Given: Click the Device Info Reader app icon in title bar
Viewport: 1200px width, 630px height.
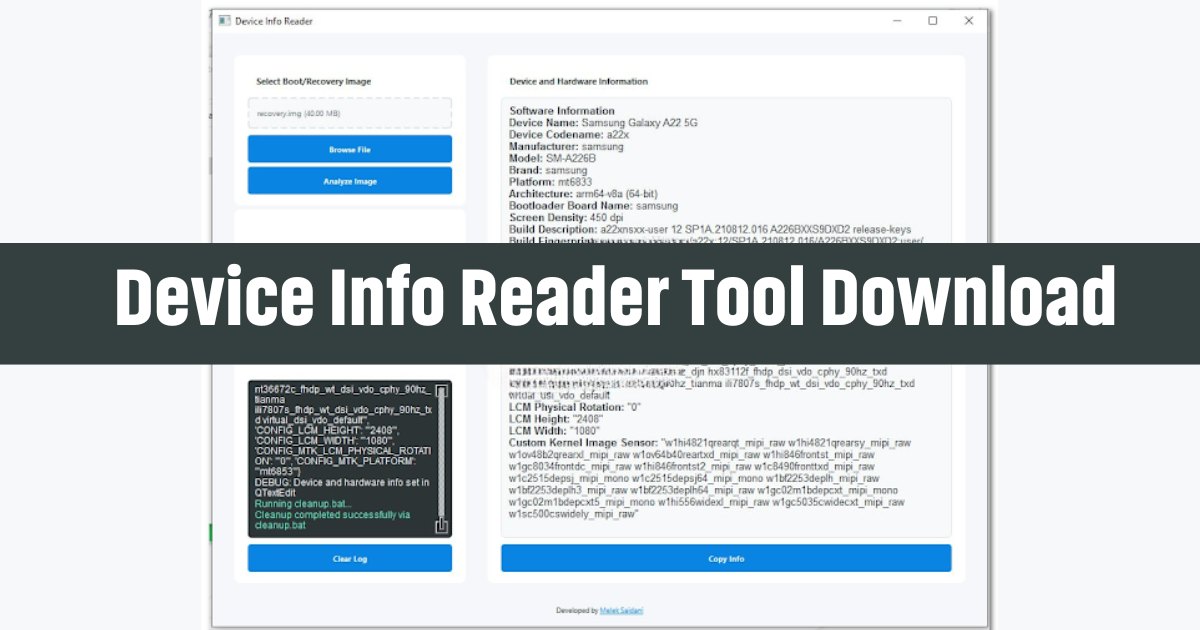Looking at the screenshot, I should (224, 21).
